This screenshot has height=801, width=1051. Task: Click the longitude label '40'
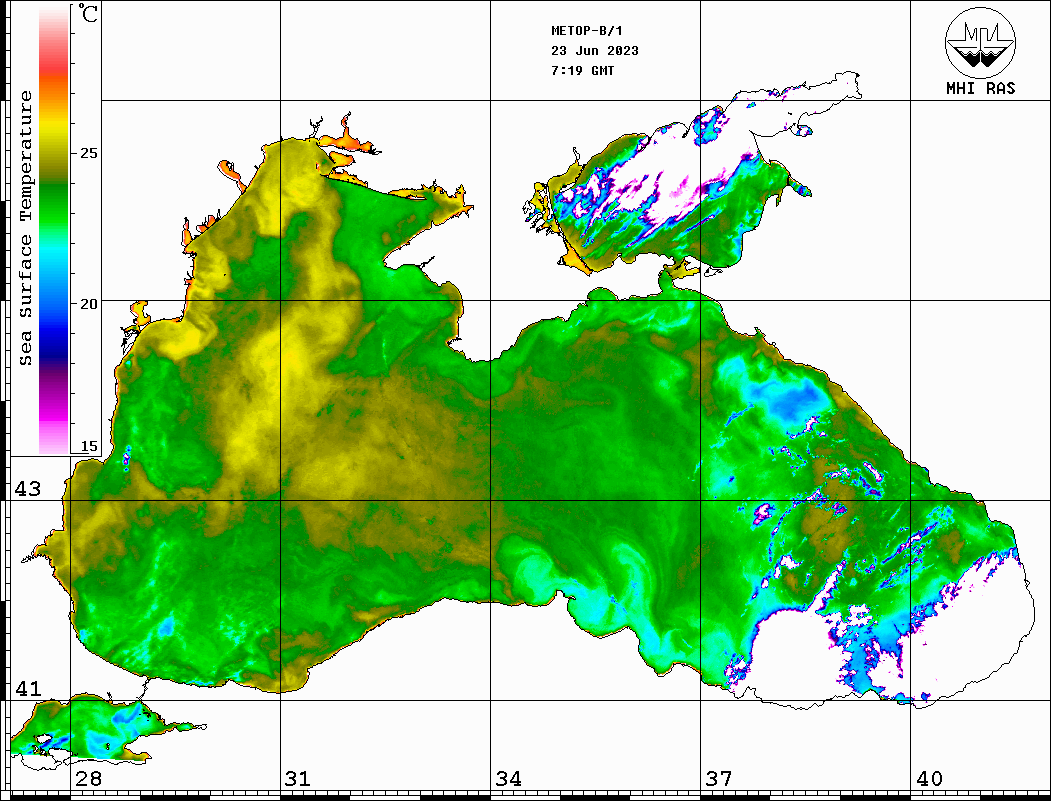coord(929,779)
